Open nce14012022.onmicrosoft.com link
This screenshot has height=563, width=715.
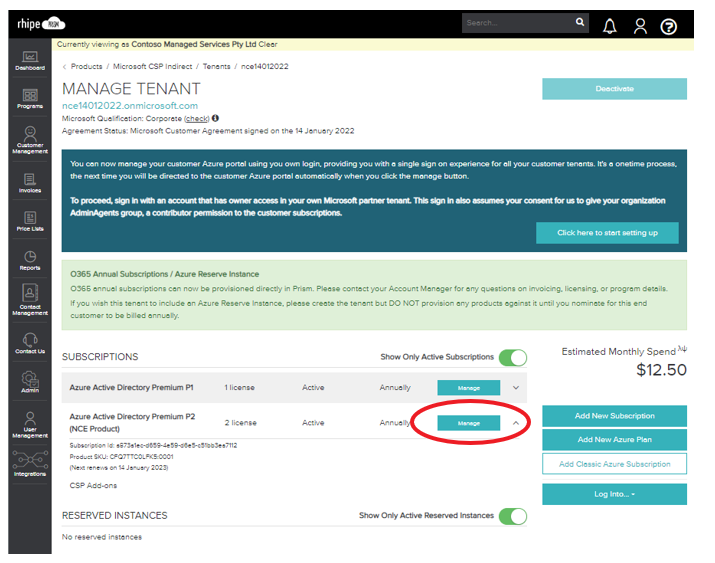tap(130, 106)
